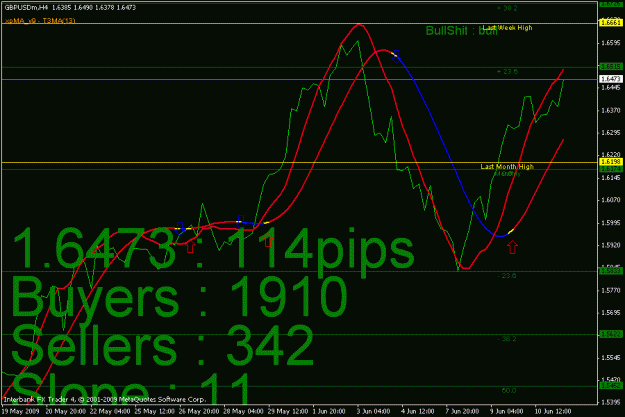Click the 1.6595 price scale value

click(611, 43)
